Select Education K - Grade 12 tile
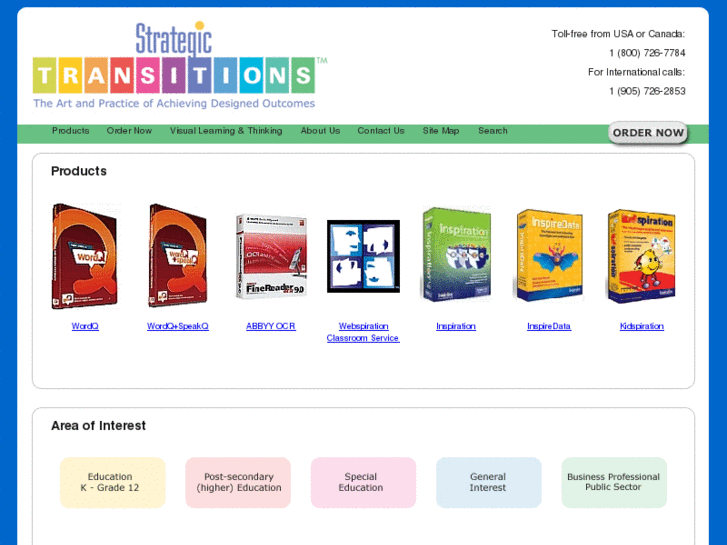The width and height of the screenshot is (727, 545). (x=113, y=482)
